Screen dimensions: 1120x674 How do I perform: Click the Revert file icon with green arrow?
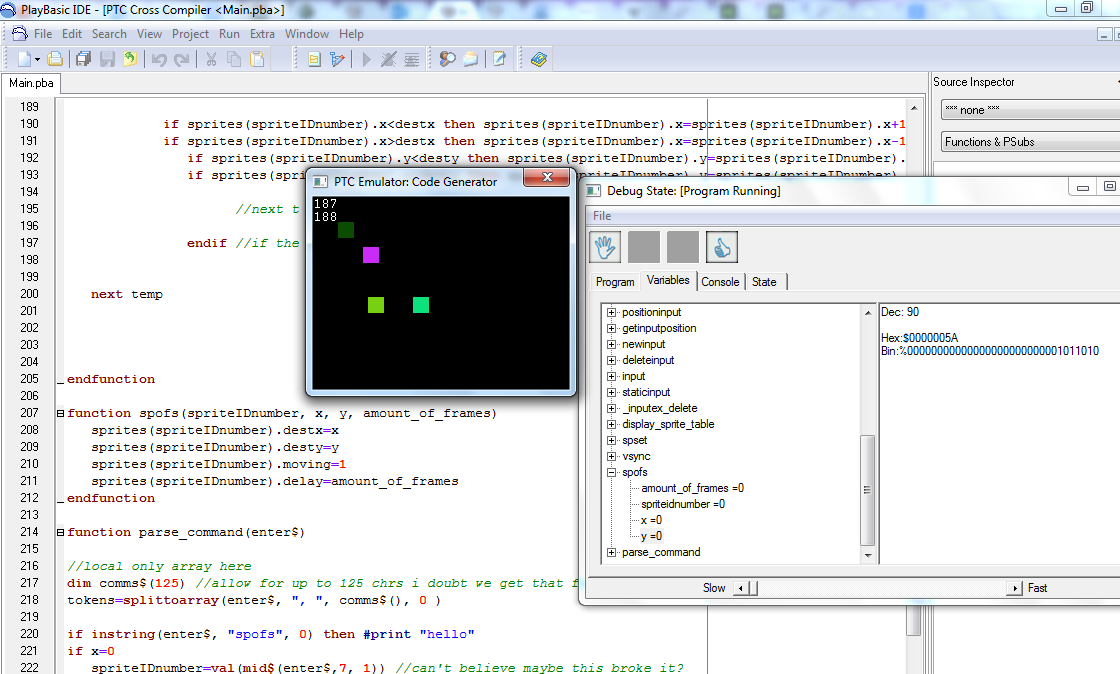pyautogui.click(x=130, y=59)
